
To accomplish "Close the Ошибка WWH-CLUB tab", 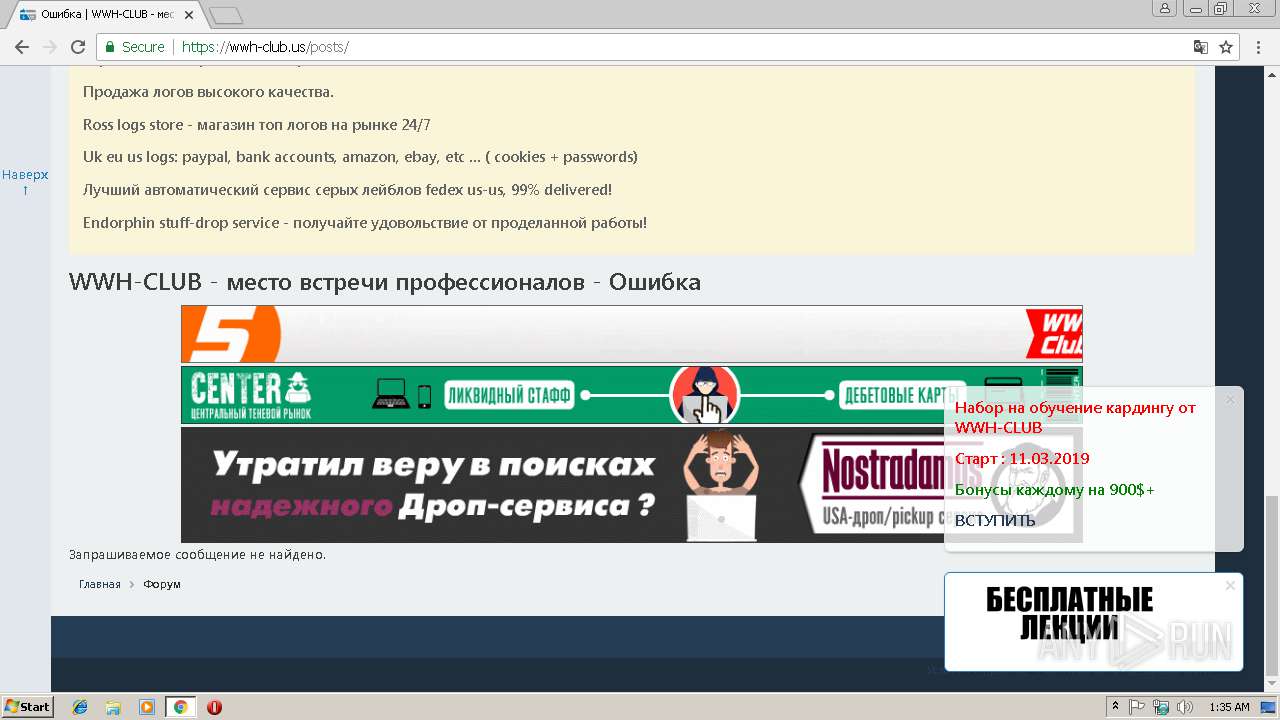I will [x=189, y=15].
